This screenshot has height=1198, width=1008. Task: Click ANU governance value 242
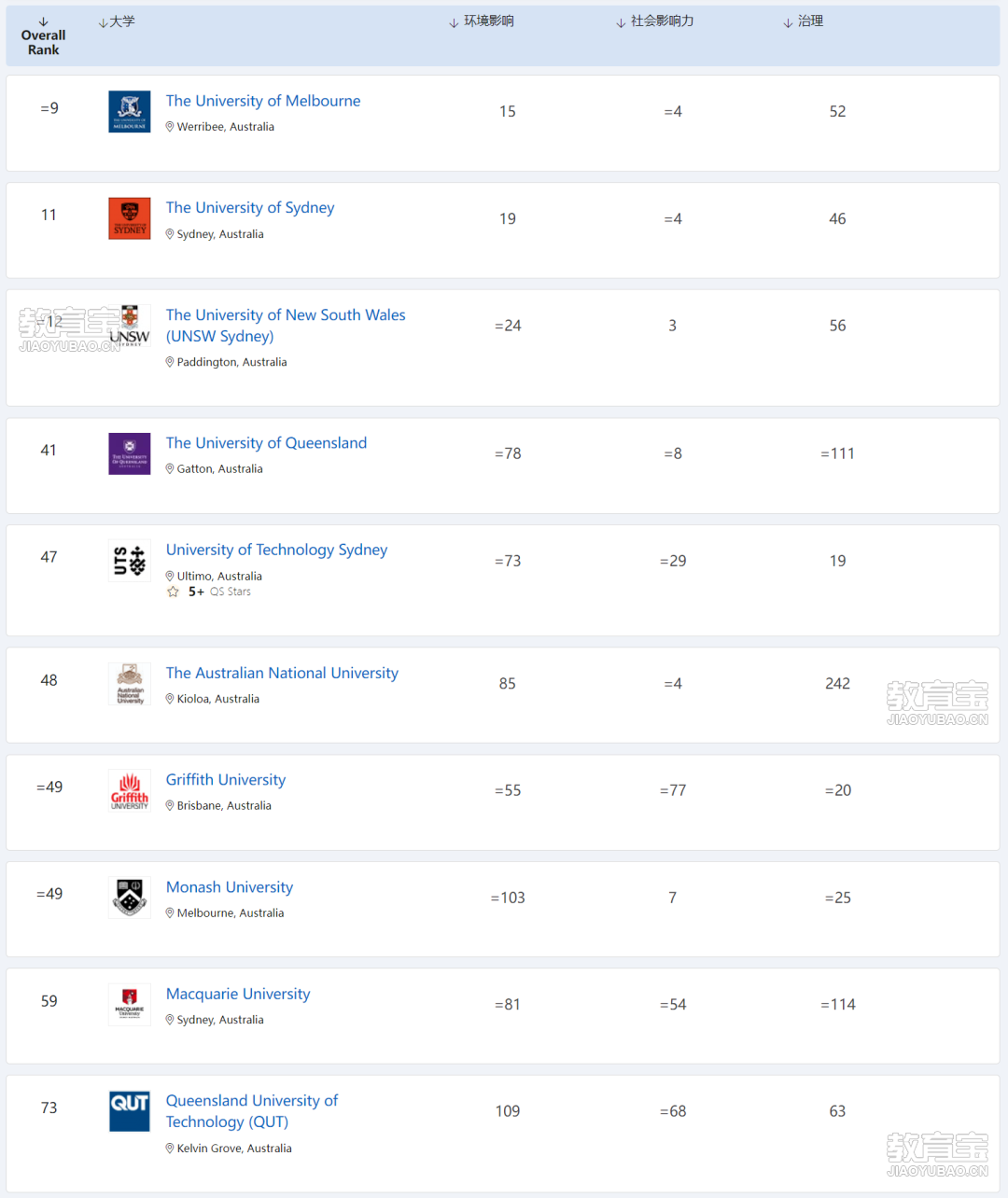(838, 684)
